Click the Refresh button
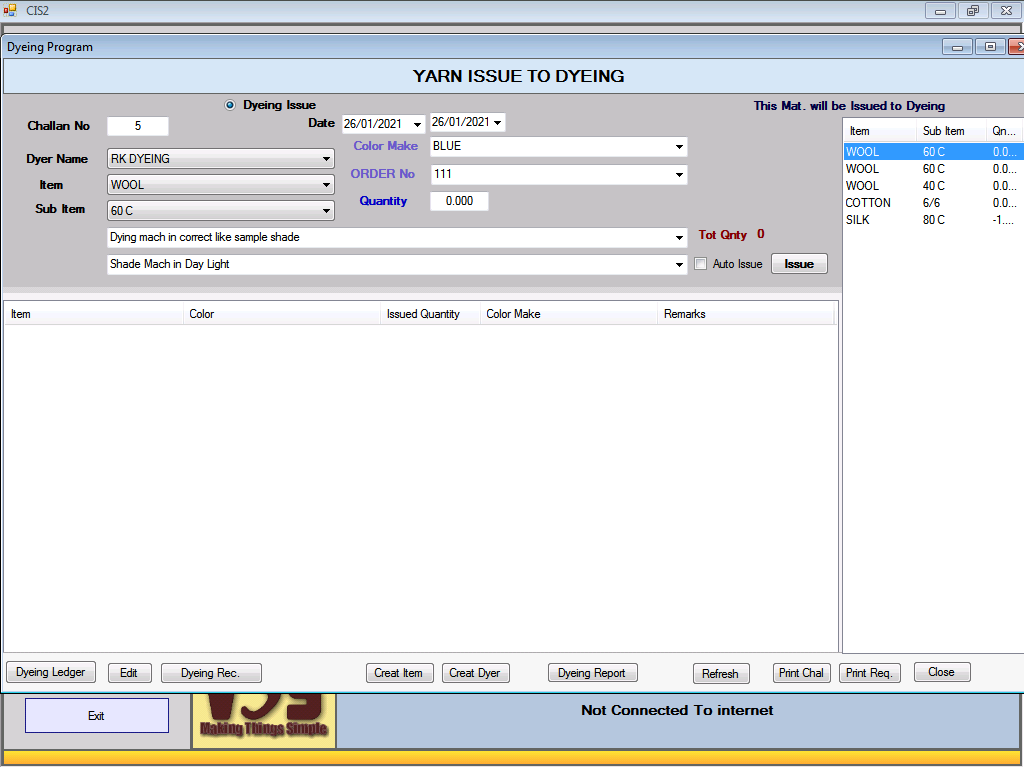 click(720, 674)
